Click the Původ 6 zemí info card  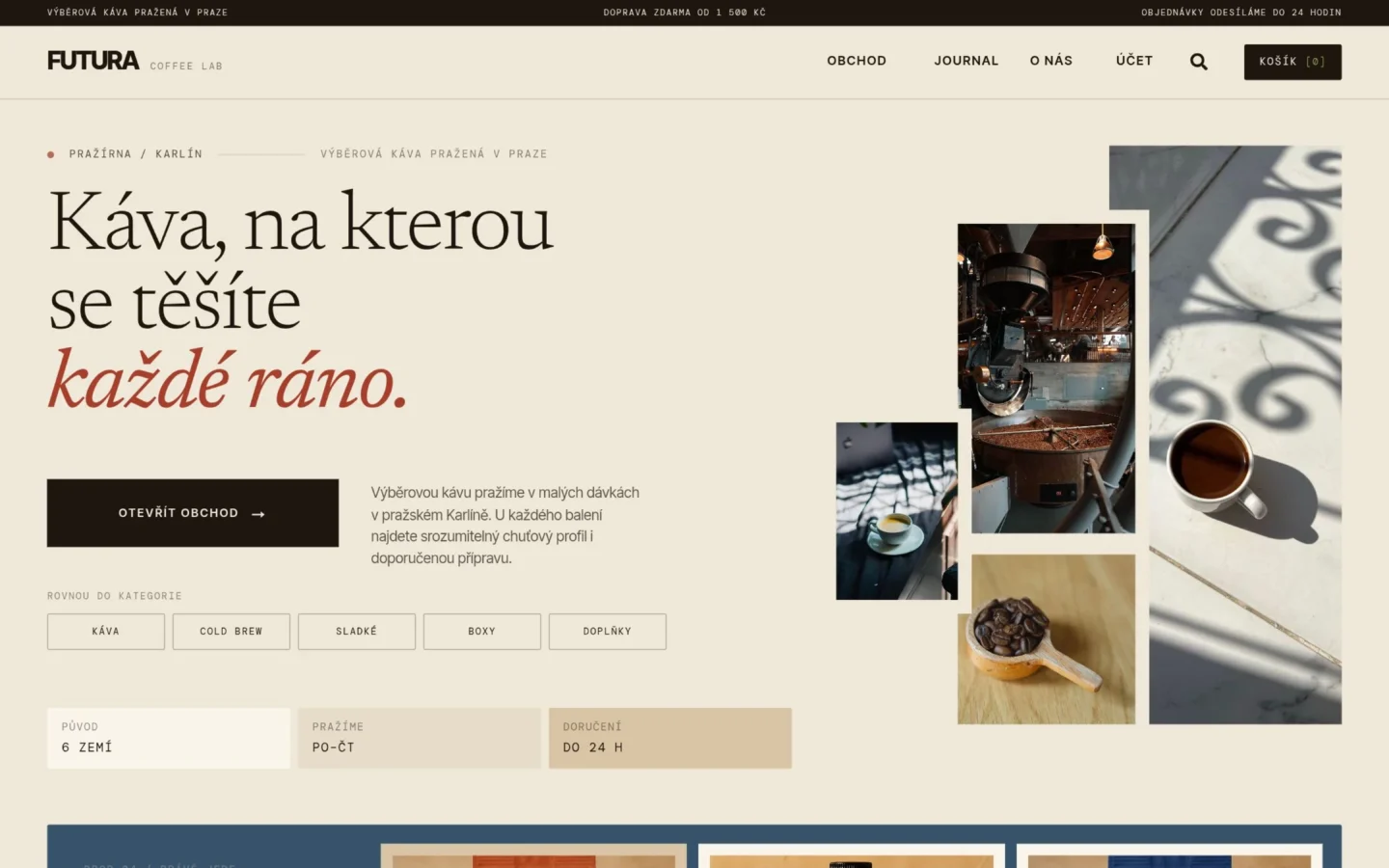point(169,739)
